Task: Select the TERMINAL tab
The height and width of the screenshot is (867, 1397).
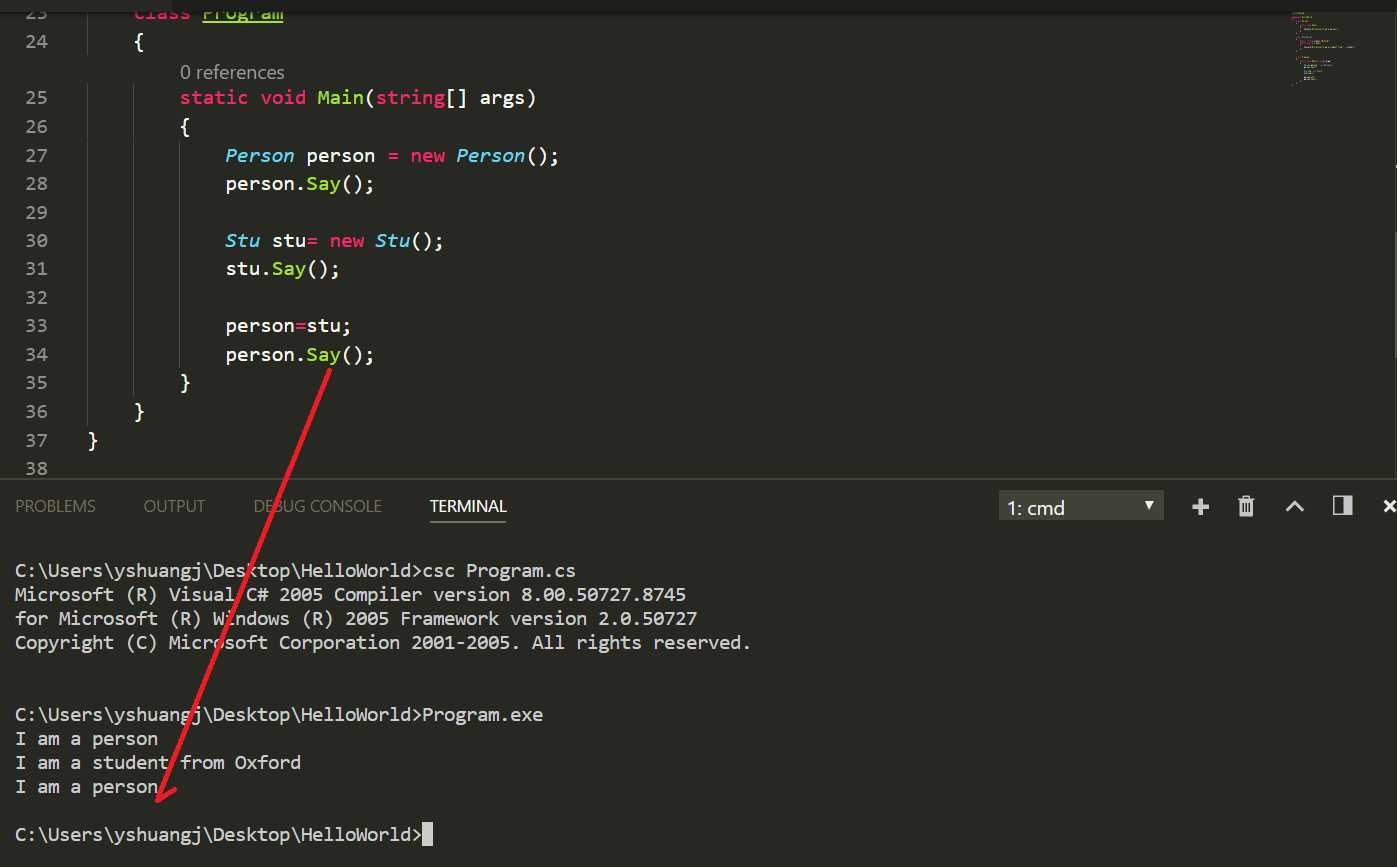Action: point(468,506)
